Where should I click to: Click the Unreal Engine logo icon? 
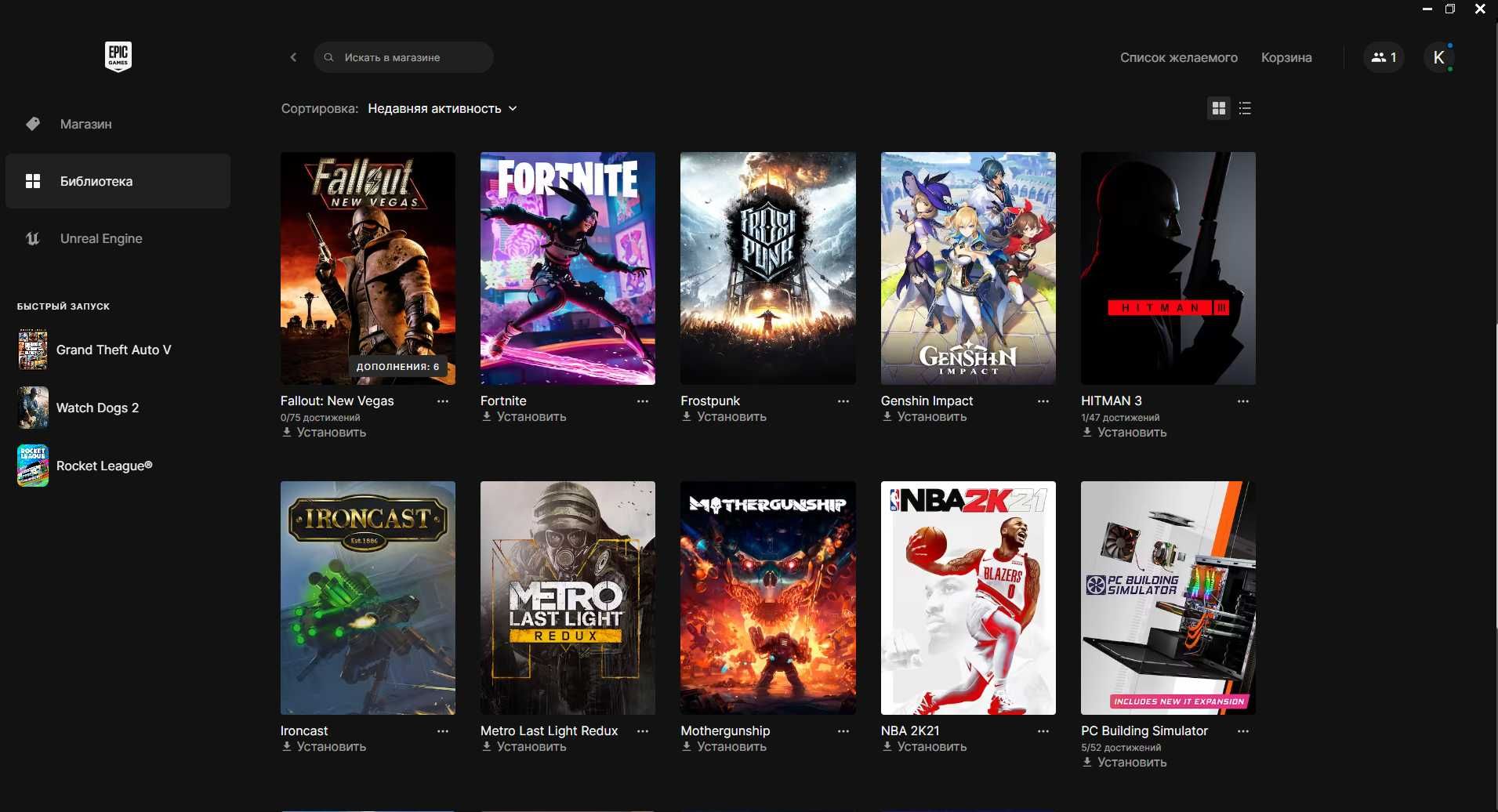[33, 238]
